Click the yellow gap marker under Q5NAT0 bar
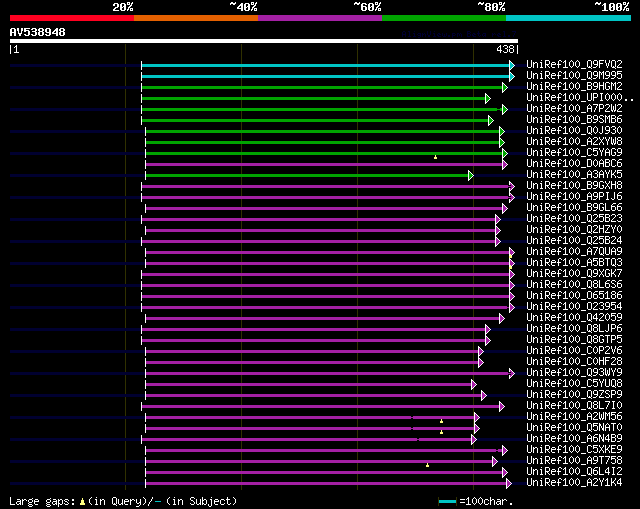 point(441,432)
